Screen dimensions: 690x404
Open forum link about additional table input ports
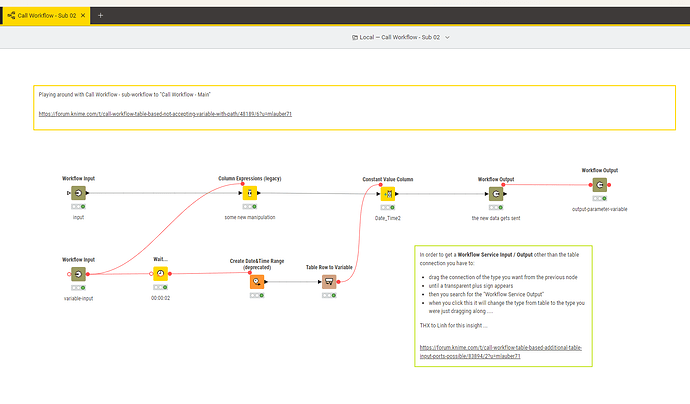coord(501,352)
